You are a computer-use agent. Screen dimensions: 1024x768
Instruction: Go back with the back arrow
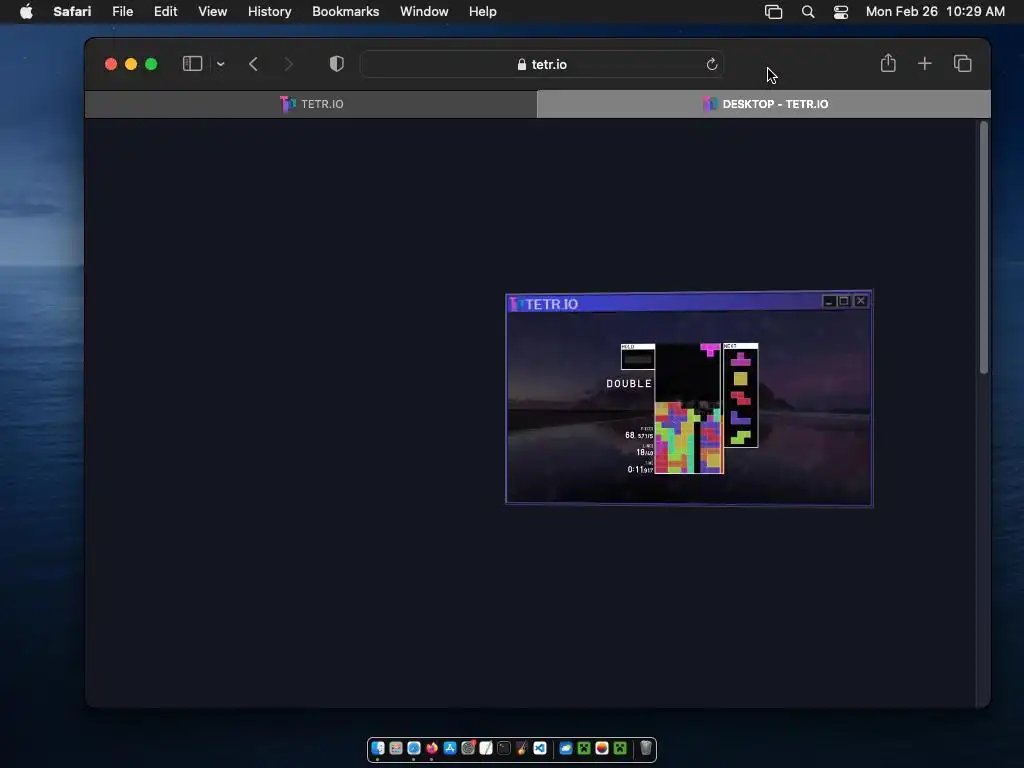[x=253, y=64]
